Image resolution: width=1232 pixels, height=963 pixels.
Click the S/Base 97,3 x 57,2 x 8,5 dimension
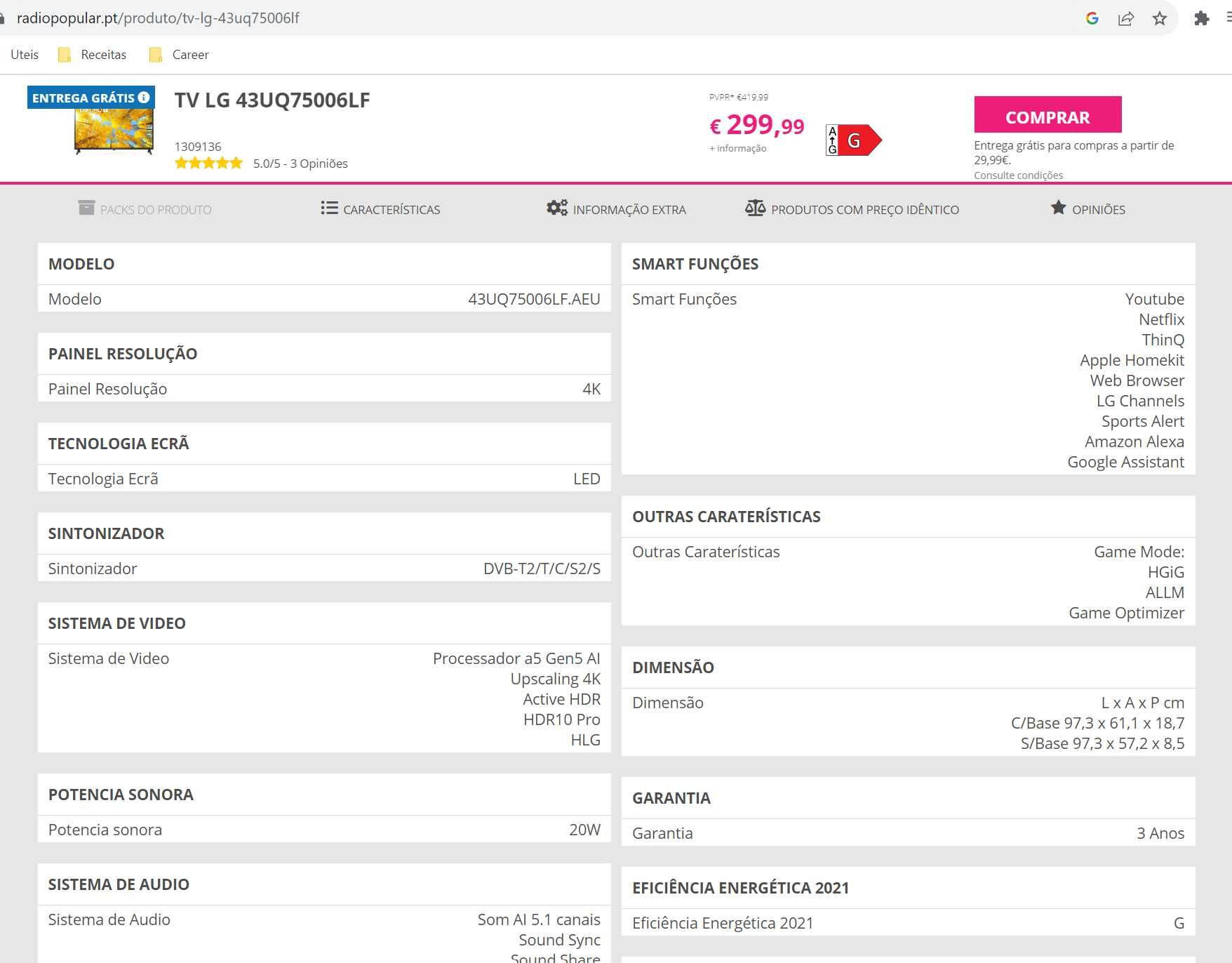tap(1102, 743)
